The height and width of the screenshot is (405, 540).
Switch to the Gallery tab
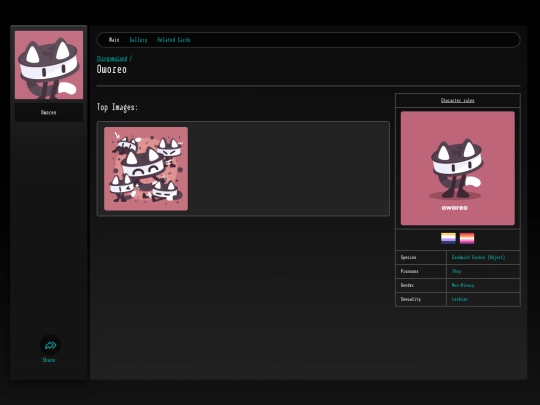138,40
